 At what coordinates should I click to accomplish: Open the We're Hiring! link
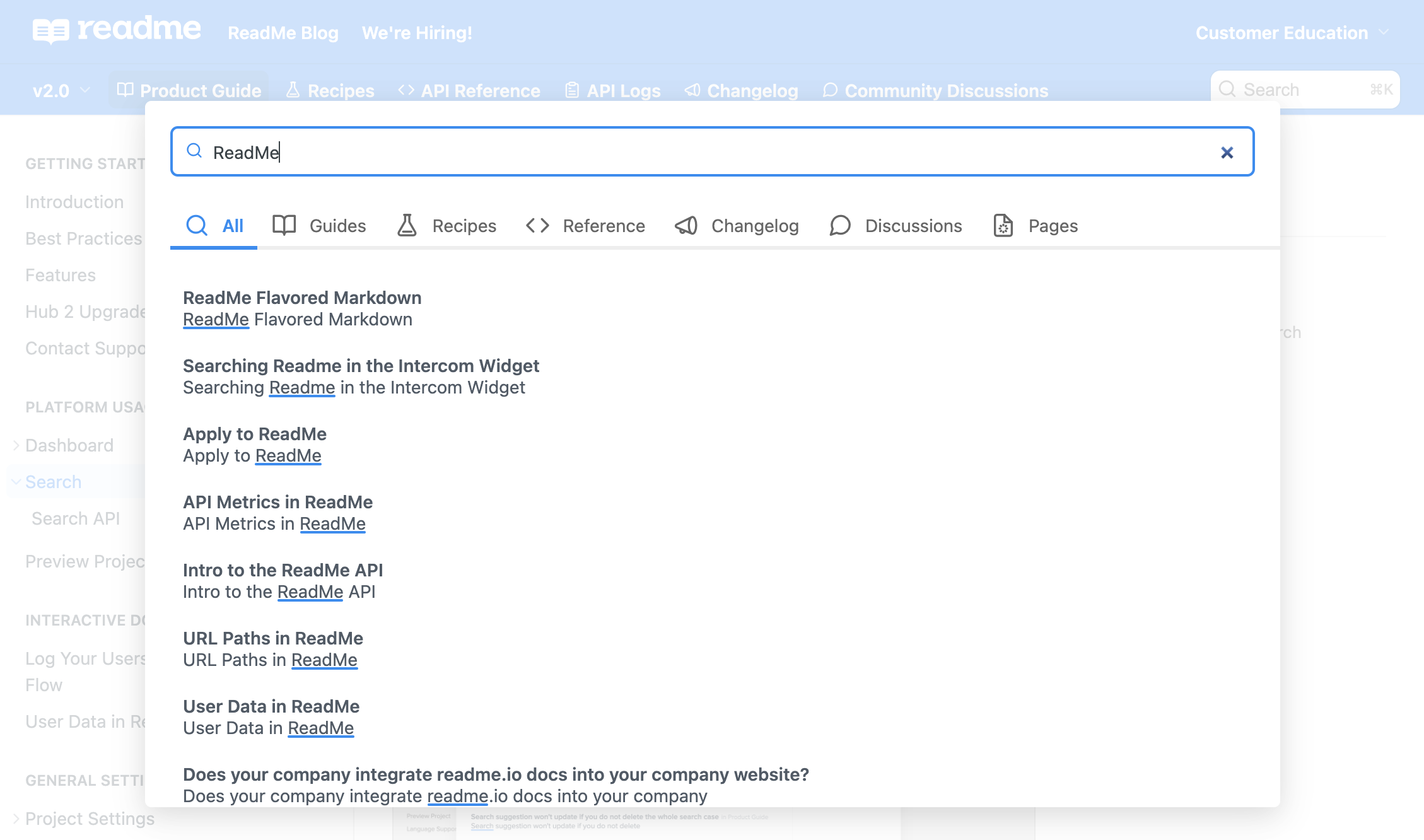pyautogui.click(x=417, y=33)
